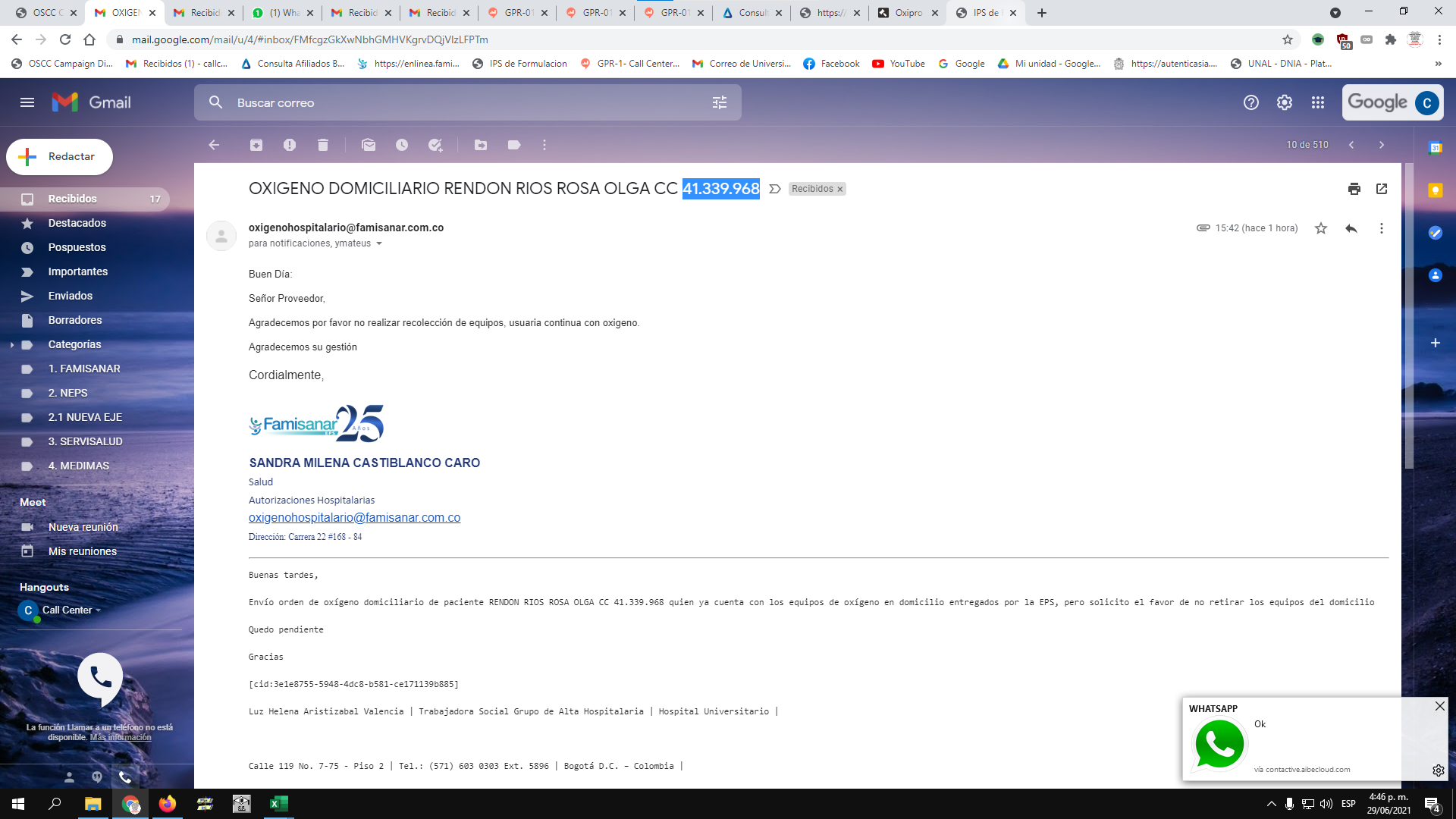Viewport: 1456px width, 819px height.
Task: Report email as spam
Action: point(290,145)
